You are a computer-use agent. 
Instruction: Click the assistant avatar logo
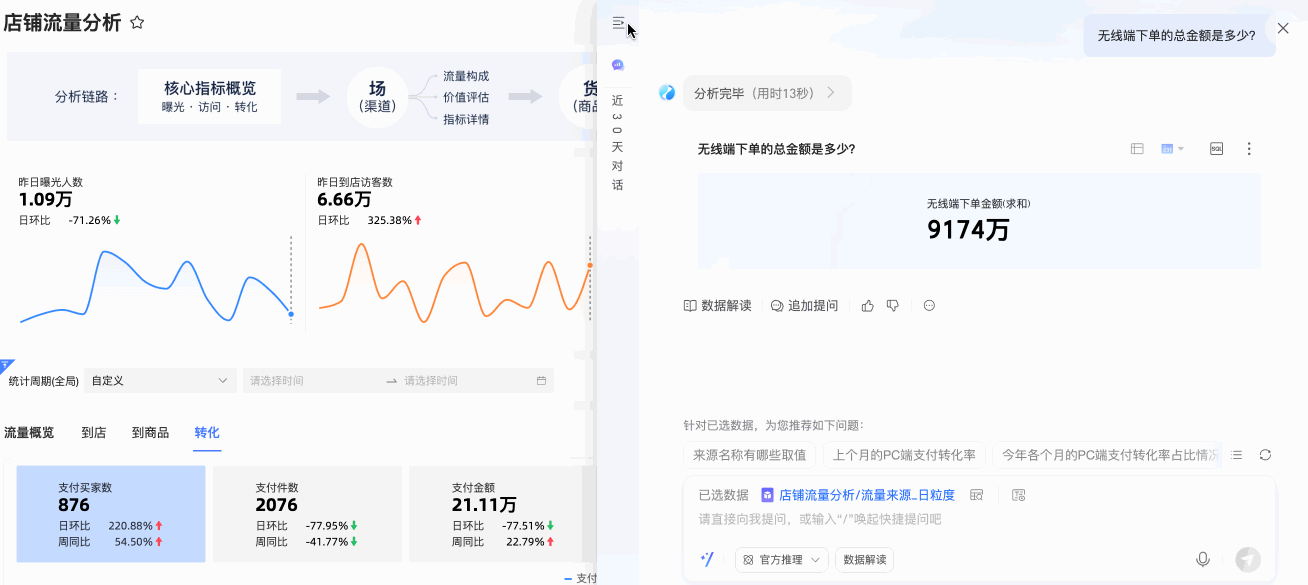point(667,93)
